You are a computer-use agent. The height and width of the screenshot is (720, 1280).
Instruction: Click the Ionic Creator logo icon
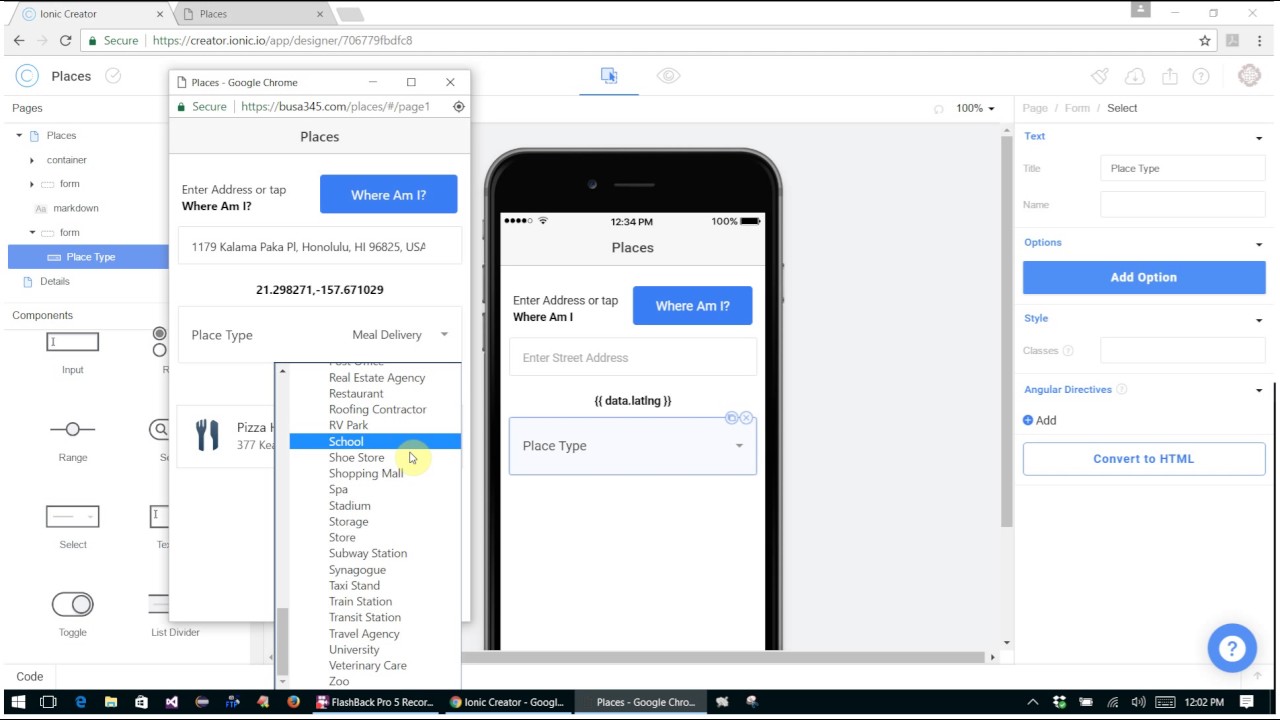27,76
